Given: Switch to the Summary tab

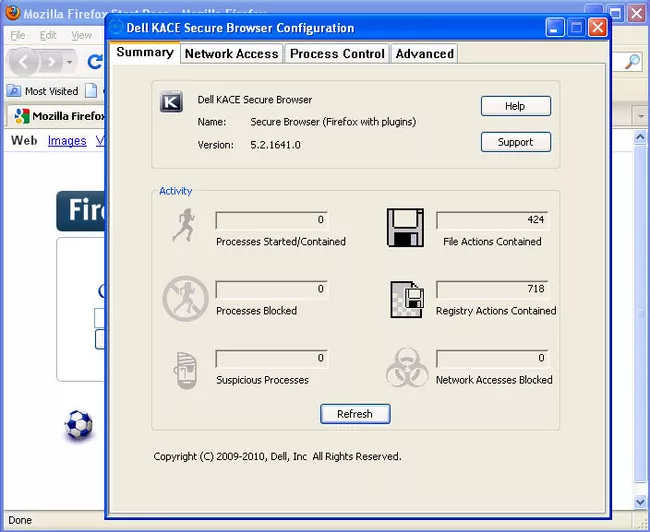Looking at the screenshot, I should [145, 52].
